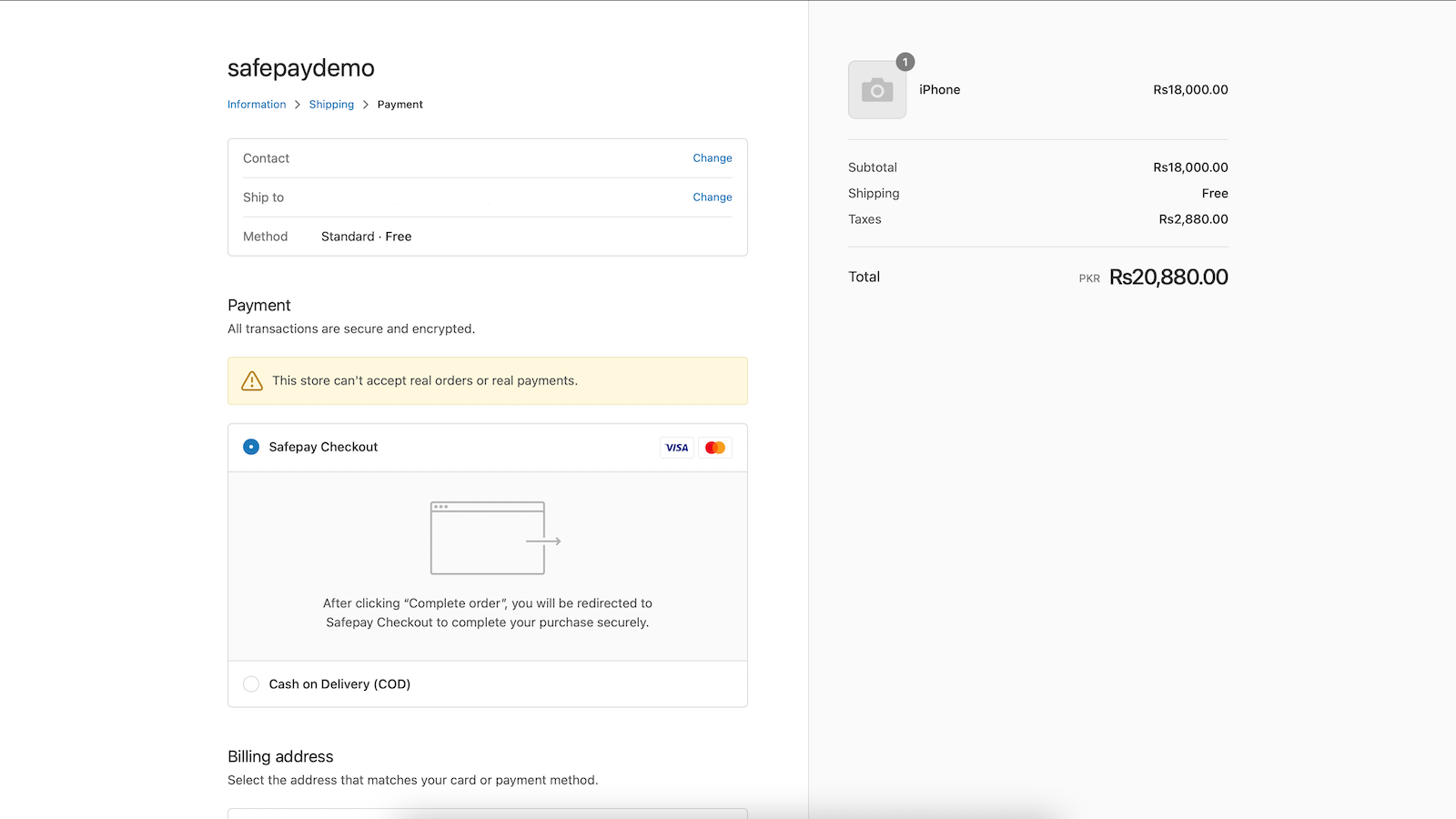
Task: Select Cash on Delivery (COD) option
Action: (x=251, y=684)
